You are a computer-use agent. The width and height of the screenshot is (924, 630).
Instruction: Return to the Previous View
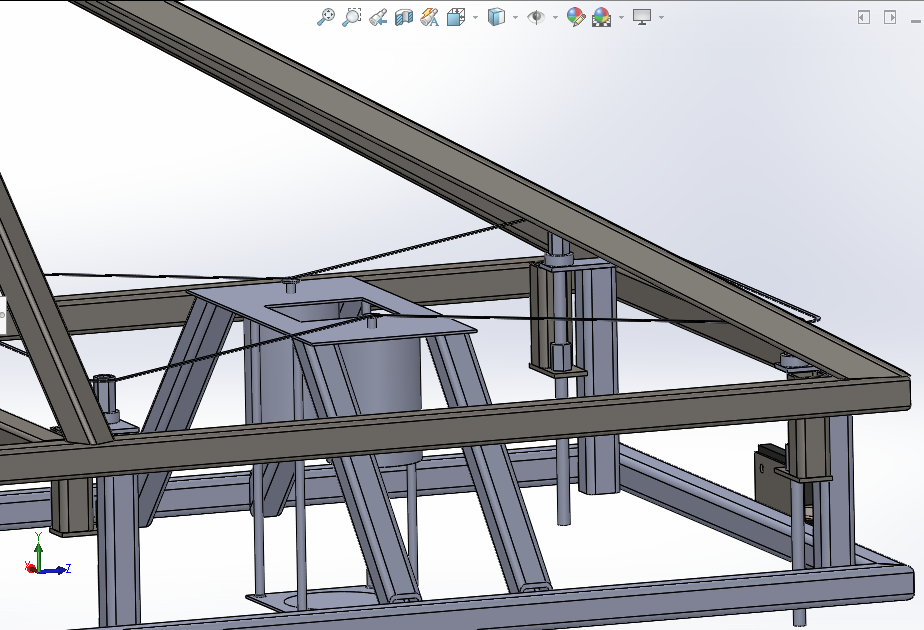click(378, 18)
